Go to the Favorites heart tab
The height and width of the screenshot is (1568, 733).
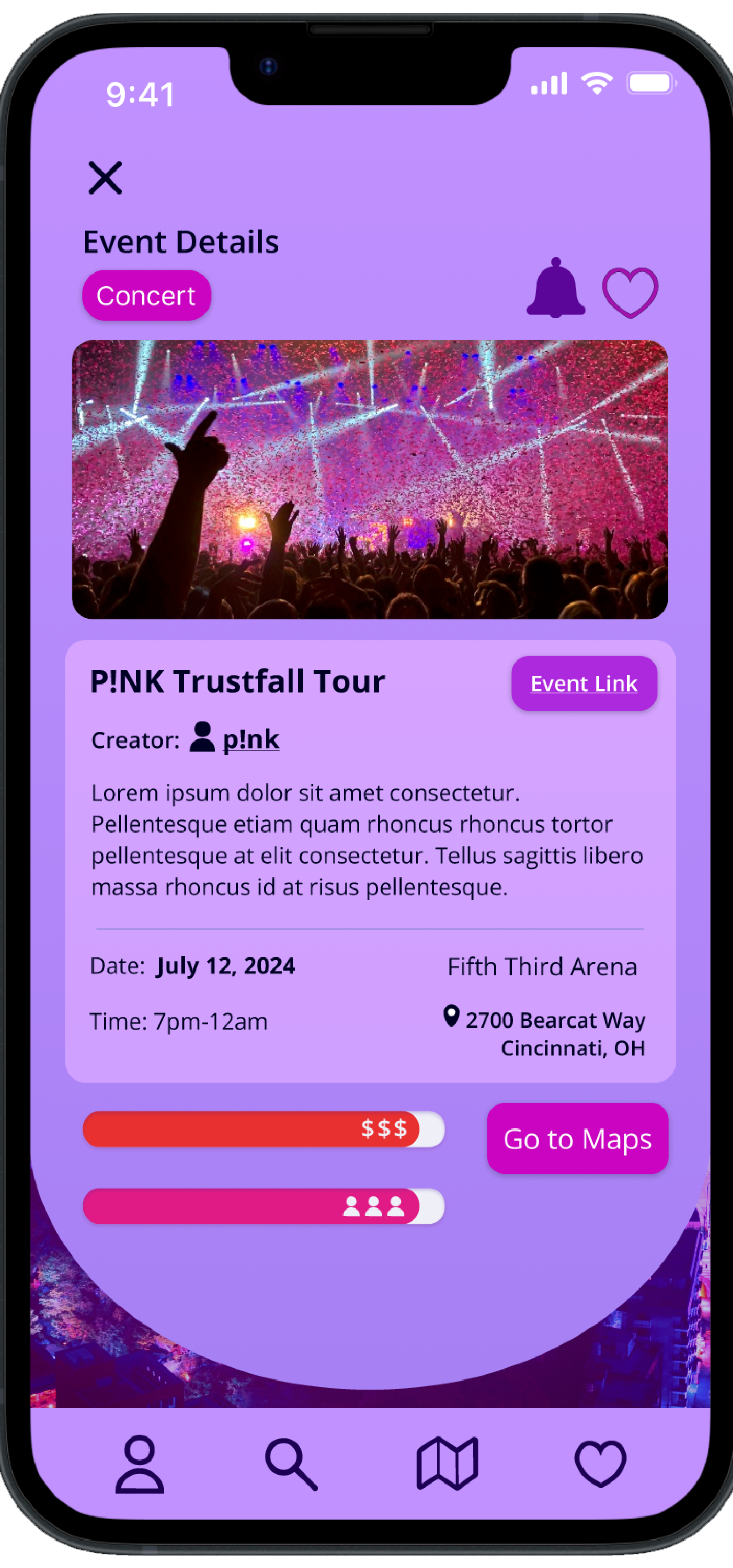coord(600,1464)
